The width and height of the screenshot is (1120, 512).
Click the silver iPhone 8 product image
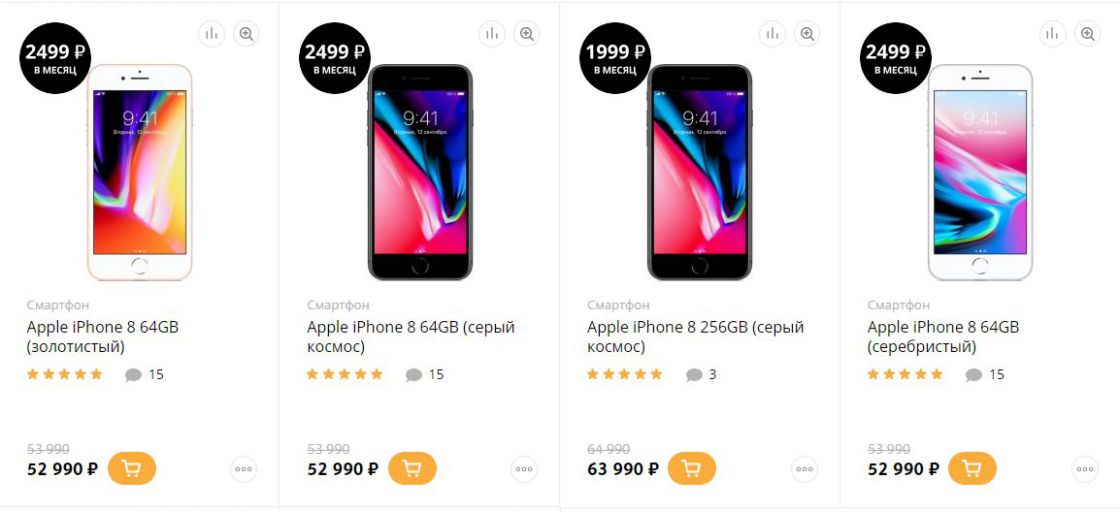point(980,172)
